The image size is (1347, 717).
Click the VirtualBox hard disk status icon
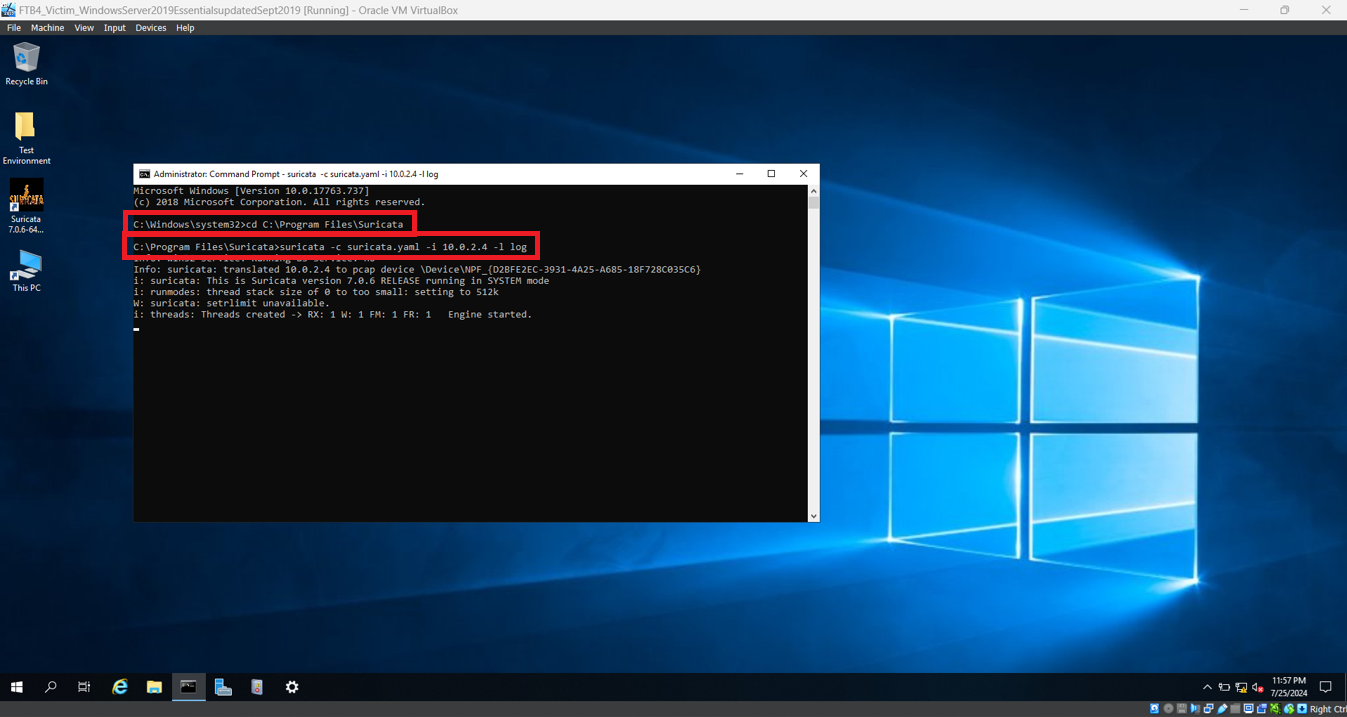coord(1154,709)
